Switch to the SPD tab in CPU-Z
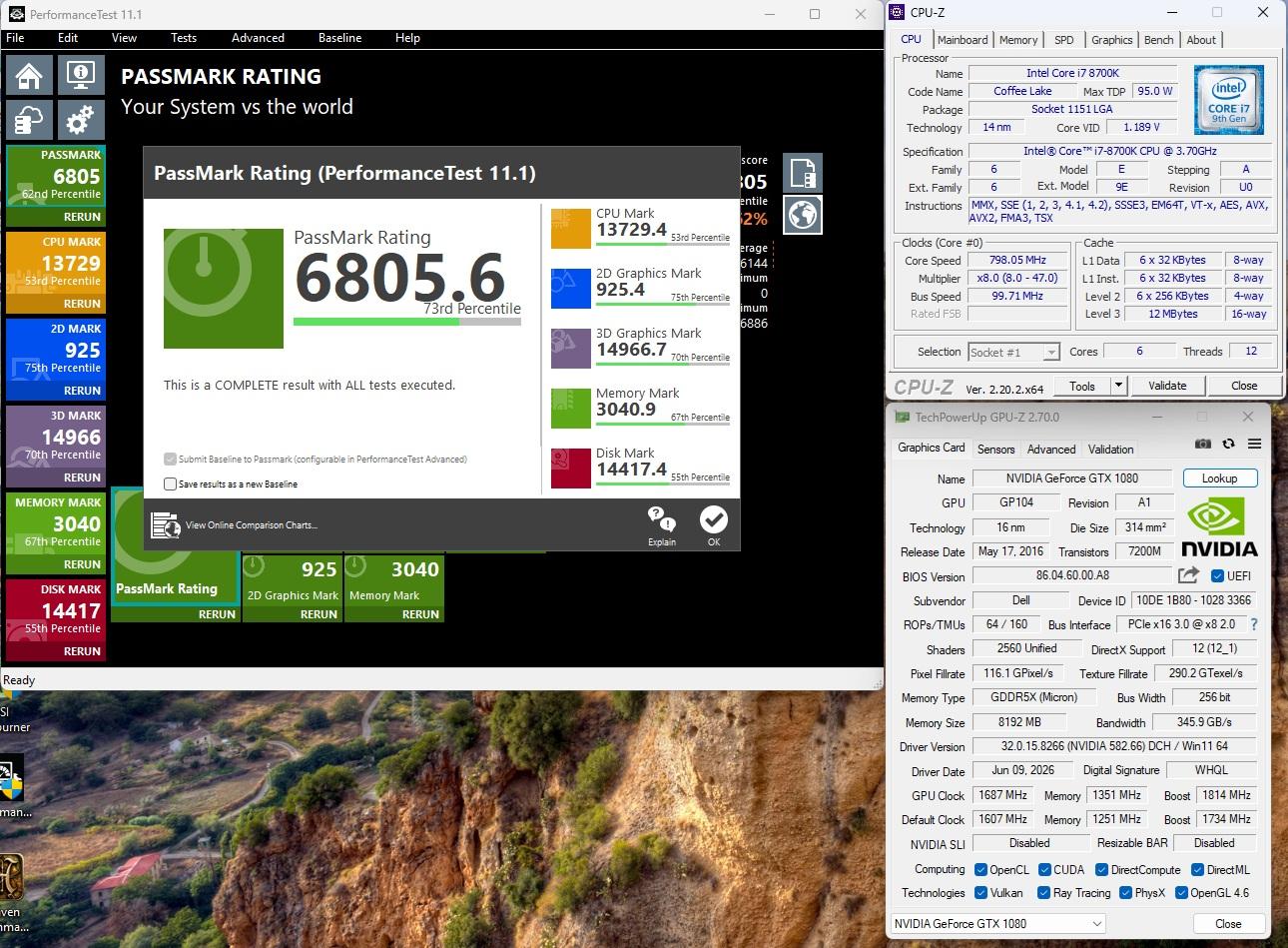 [1064, 40]
